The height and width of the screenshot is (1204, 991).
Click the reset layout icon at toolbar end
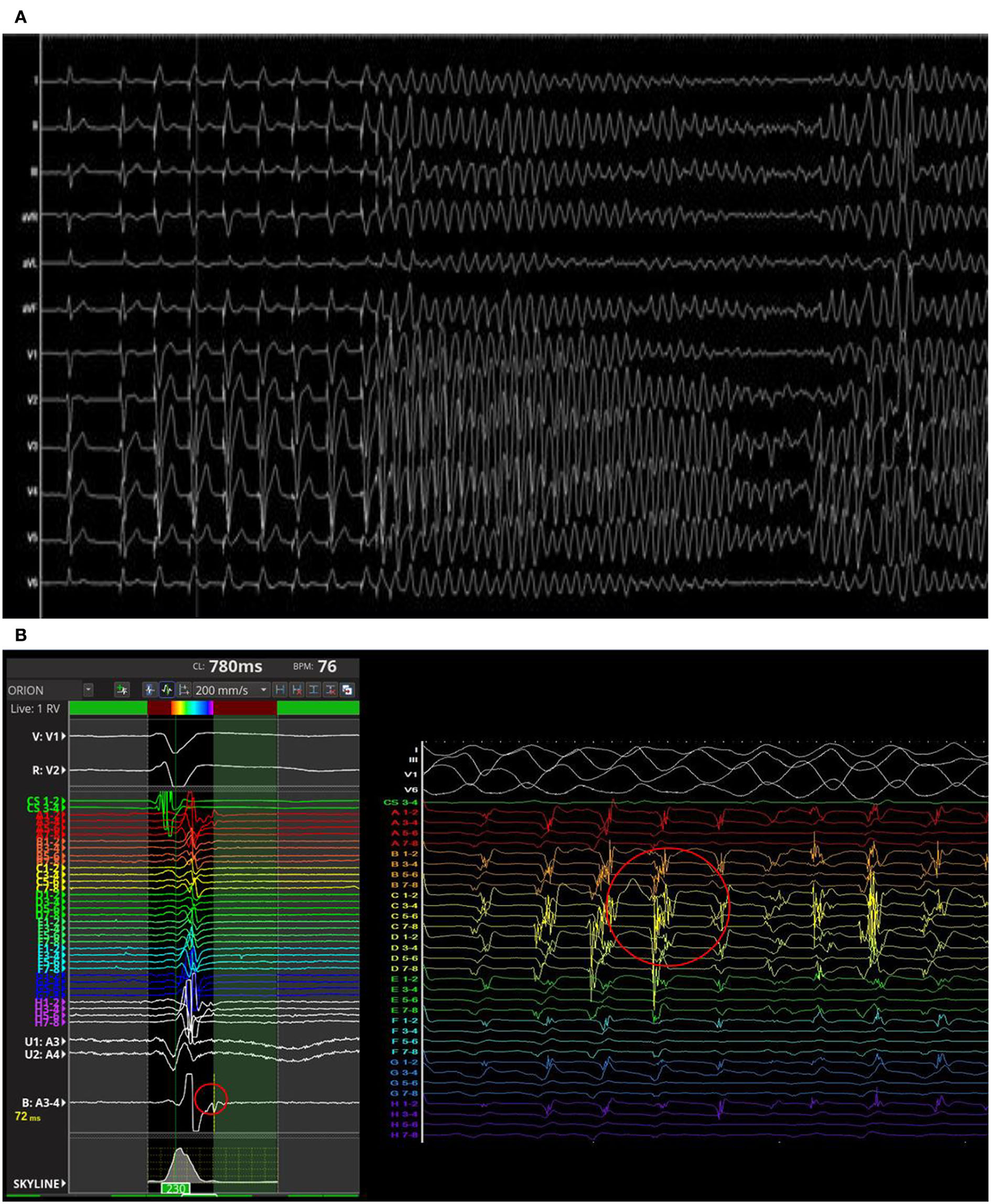348,691
